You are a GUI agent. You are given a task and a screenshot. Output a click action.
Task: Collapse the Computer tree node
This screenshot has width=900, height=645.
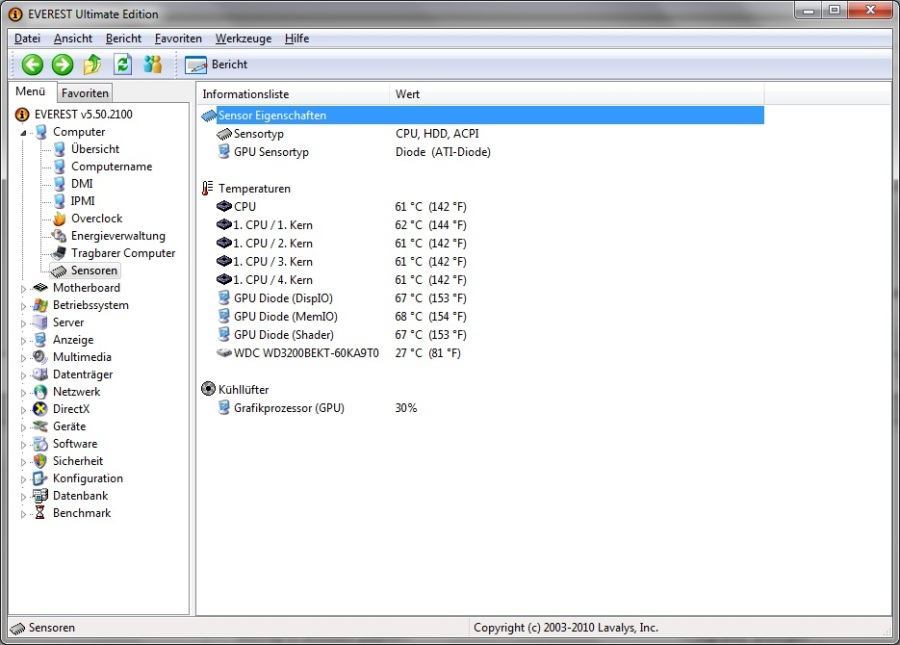(24, 133)
